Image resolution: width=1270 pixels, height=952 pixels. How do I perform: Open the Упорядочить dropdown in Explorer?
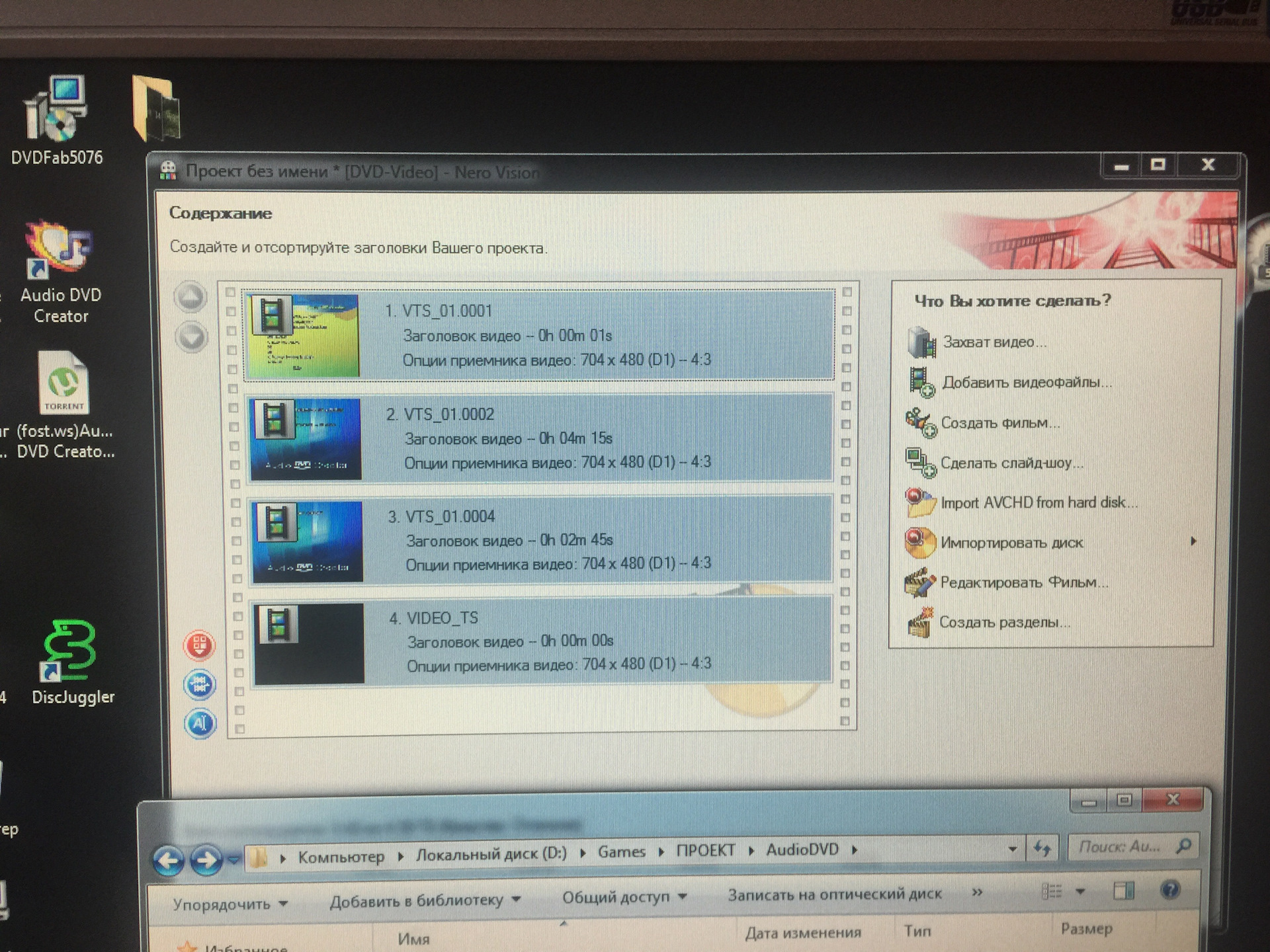(x=230, y=903)
